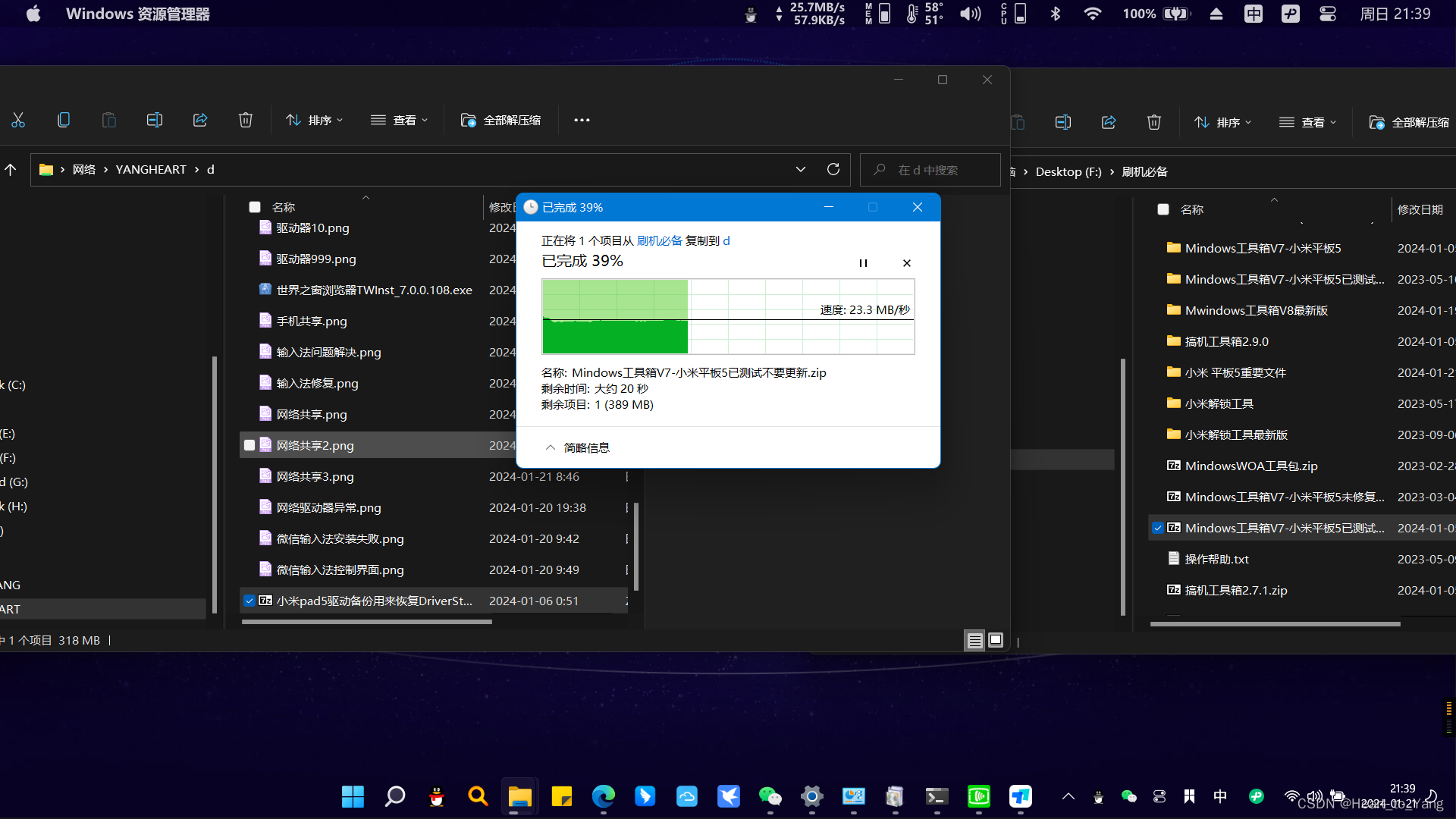Viewport: 1456px width, 819px height.
Task: Click YANGHEART in the address breadcrumb
Action: click(x=151, y=169)
